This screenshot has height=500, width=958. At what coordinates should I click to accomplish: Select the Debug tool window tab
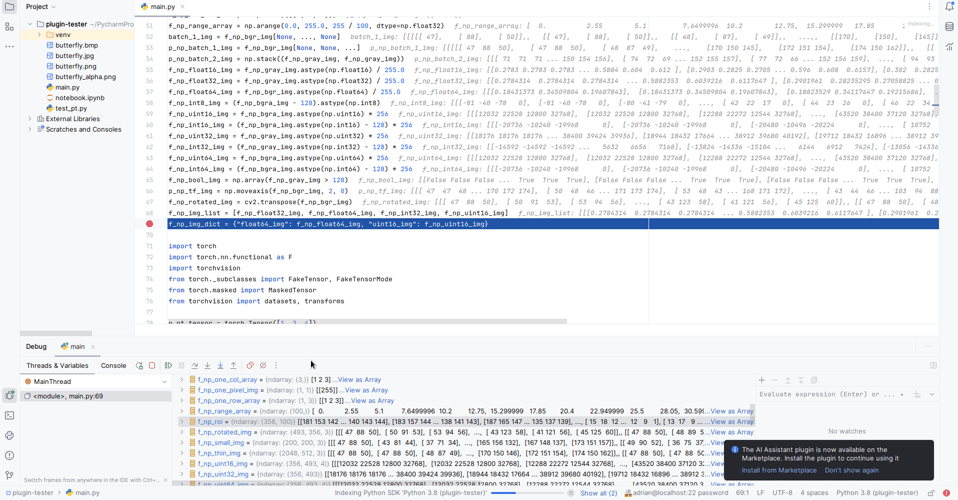36,347
